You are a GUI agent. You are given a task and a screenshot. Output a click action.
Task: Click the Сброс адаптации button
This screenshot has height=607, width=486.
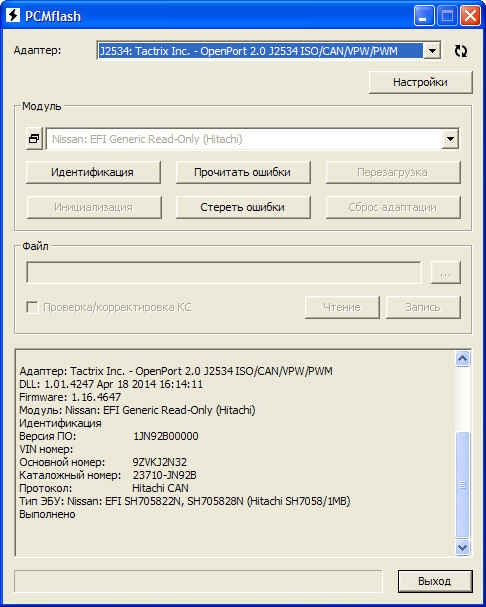(393, 207)
